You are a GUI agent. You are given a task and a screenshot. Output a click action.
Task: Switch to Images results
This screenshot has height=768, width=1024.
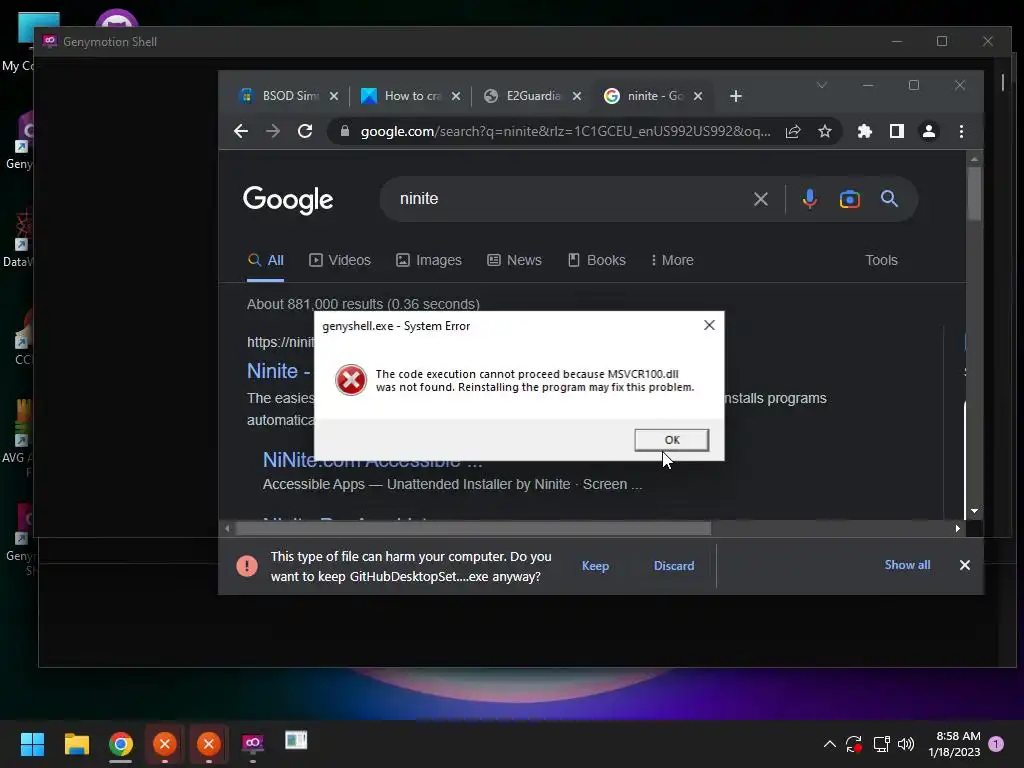tap(429, 261)
